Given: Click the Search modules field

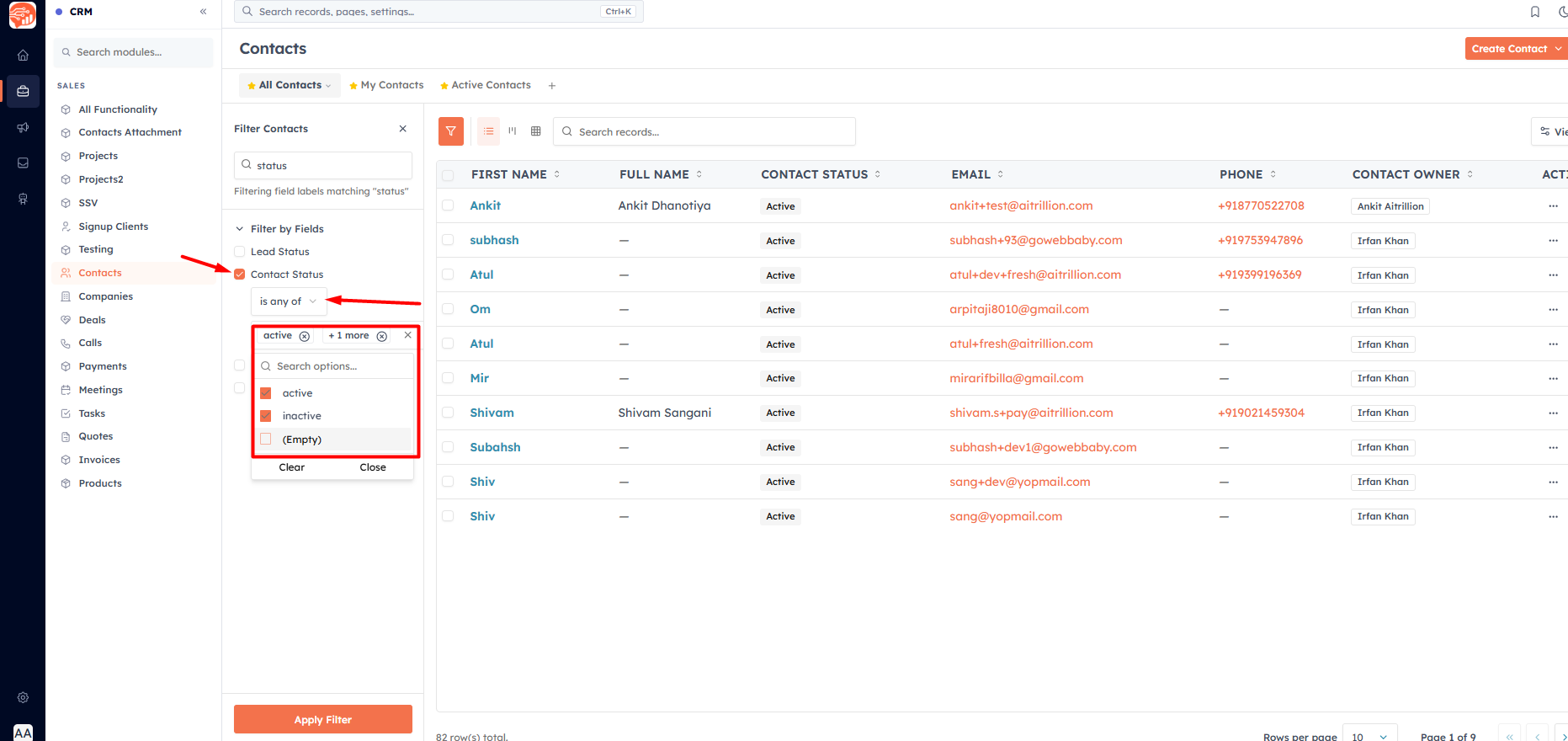Looking at the screenshot, I should click(x=133, y=52).
